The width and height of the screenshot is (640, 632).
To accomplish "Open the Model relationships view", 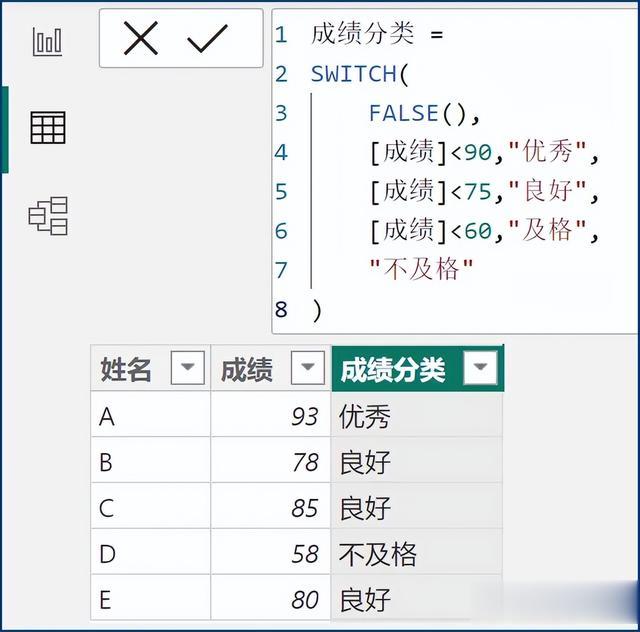I will (x=48, y=216).
